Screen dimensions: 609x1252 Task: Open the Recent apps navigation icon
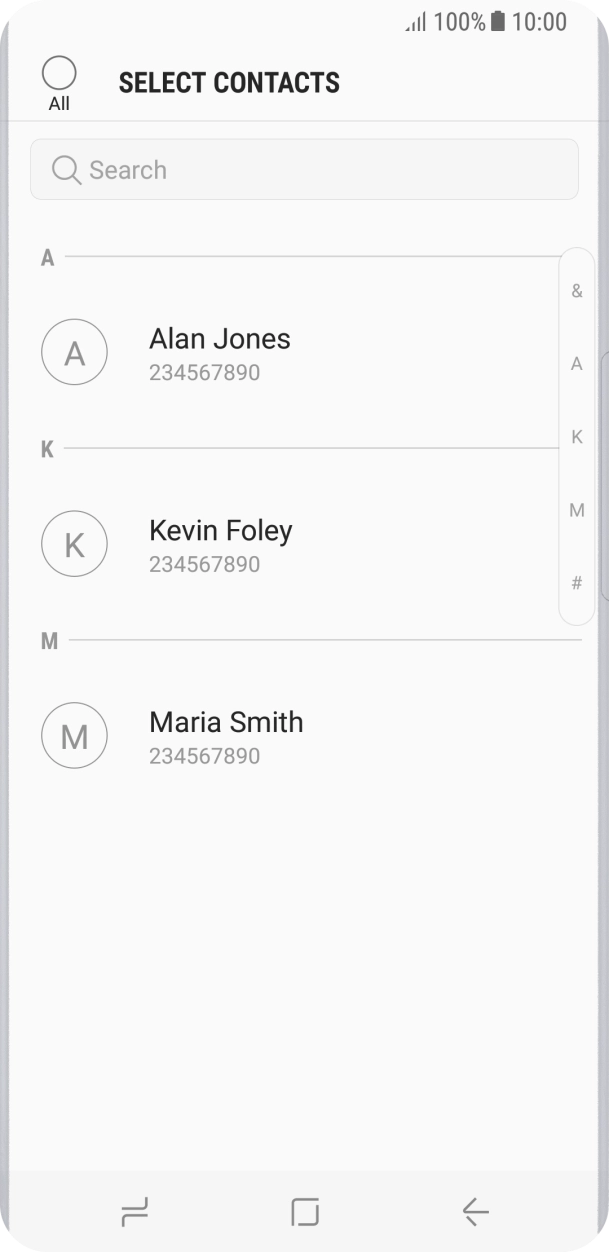coord(134,1212)
